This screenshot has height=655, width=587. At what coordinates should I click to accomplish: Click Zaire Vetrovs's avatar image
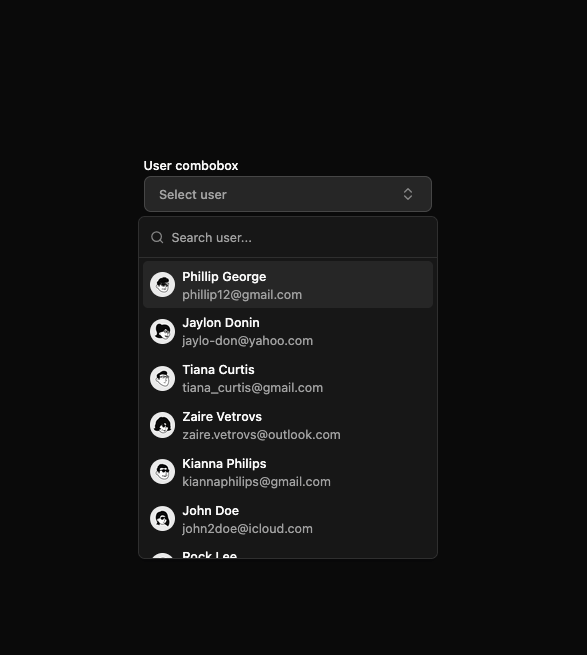pyautogui.click(x=163, y=425)
